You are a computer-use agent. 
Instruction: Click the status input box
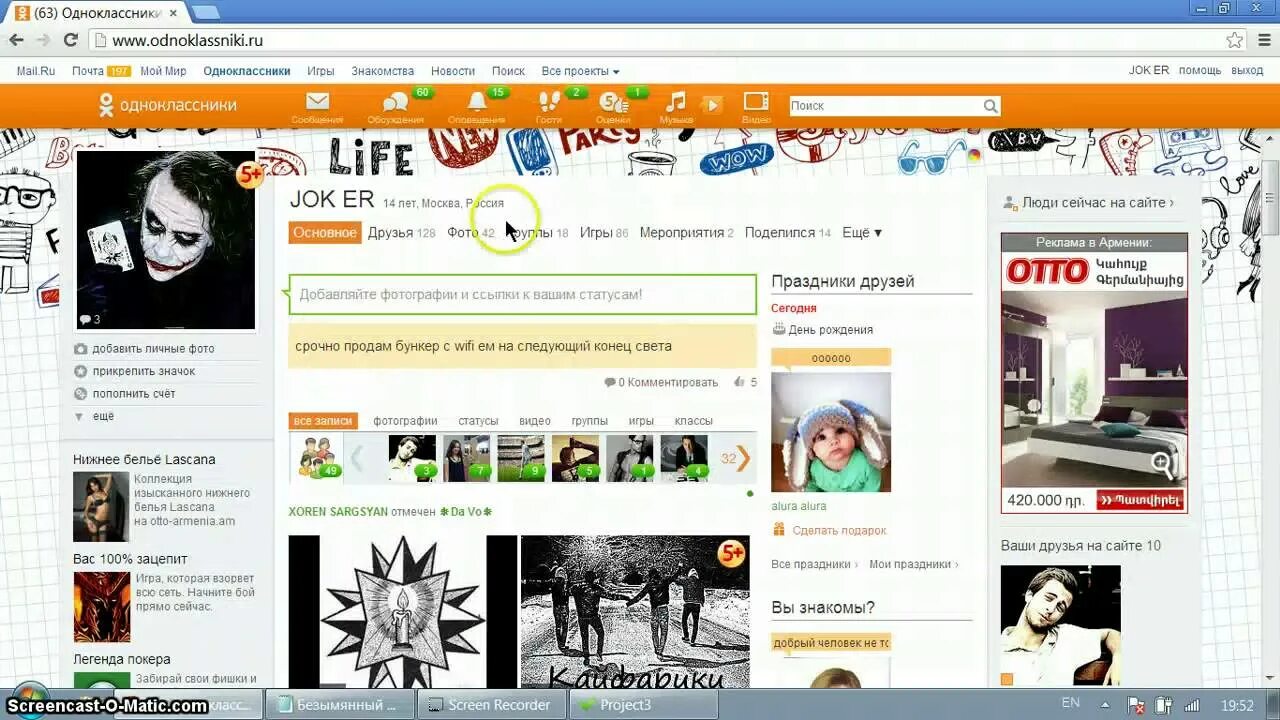click(x=522, y=295)
